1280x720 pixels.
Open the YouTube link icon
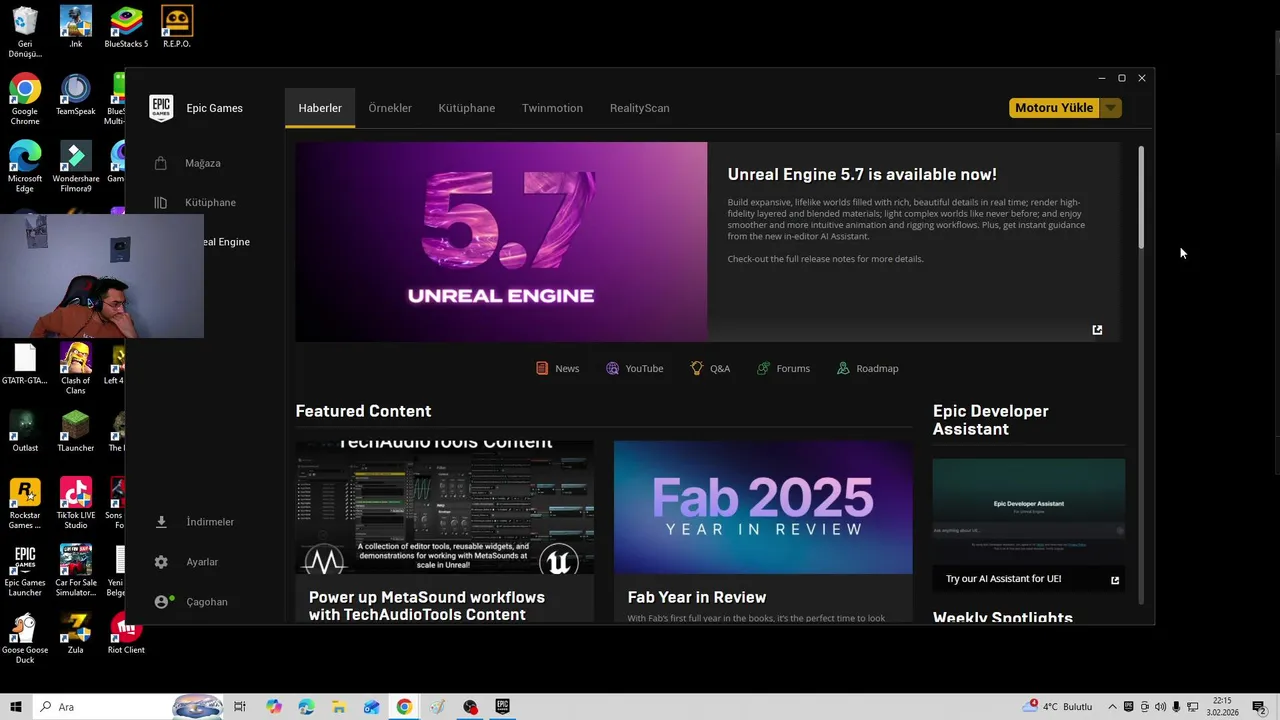point(612,368)
